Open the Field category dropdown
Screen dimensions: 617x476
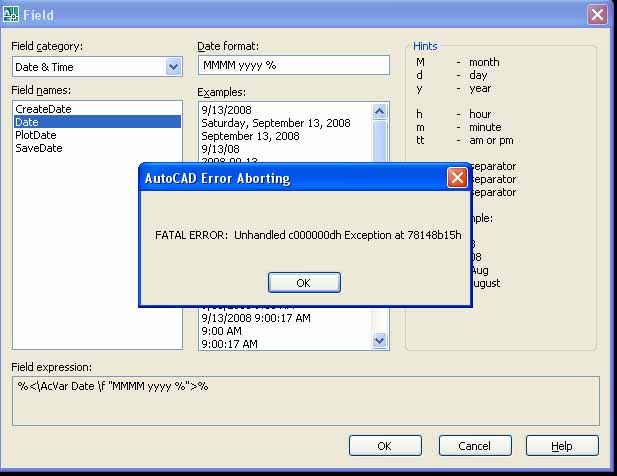pyautogui.click(x=174, y=66)
